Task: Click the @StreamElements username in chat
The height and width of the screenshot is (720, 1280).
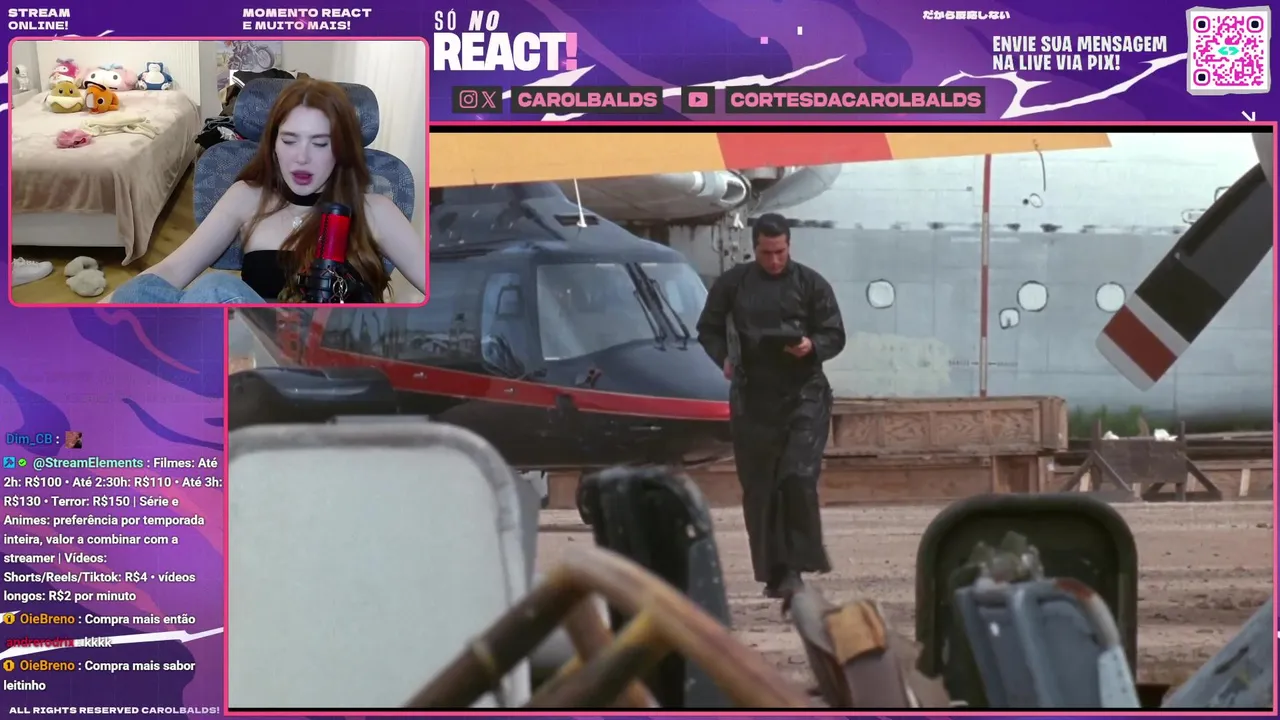Action: [88, 463]
